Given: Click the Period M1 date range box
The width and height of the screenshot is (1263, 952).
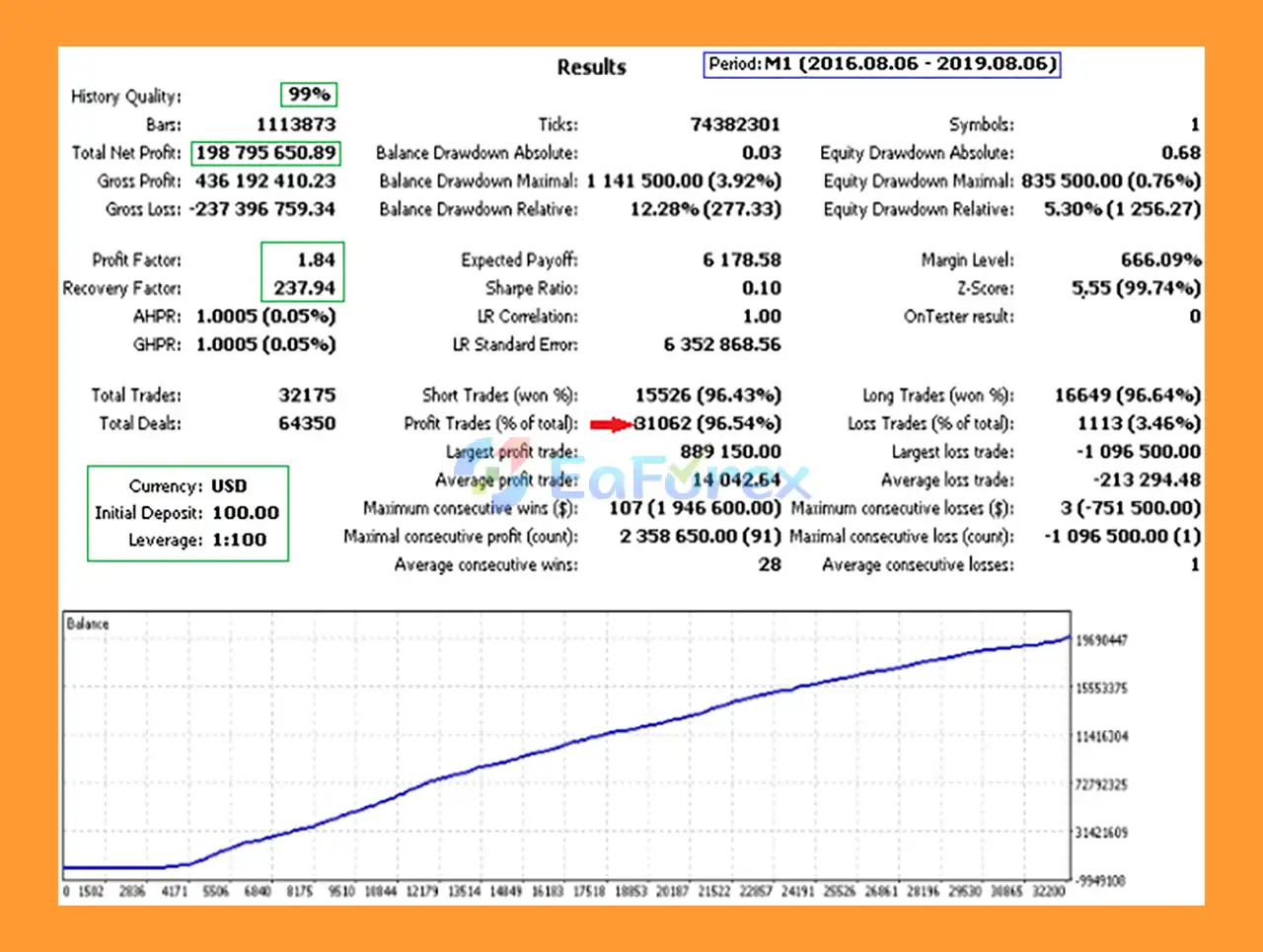Looking at the screenshot, I should point(882,64).
